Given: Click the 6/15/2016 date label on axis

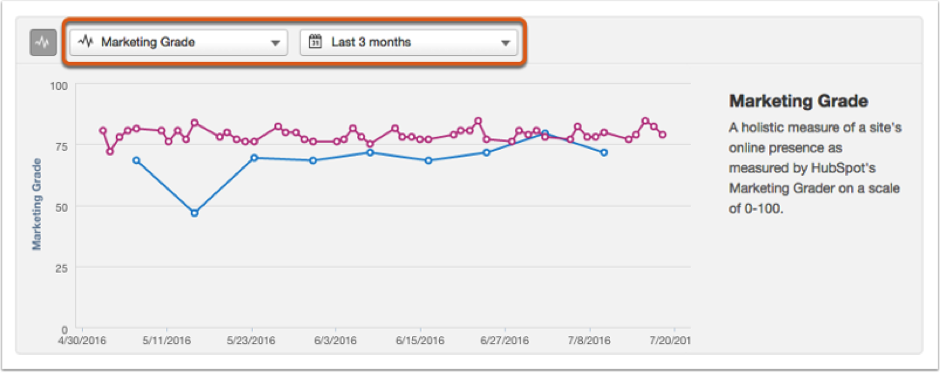Looking at the screenshot, I should click(x=421, y=341).
